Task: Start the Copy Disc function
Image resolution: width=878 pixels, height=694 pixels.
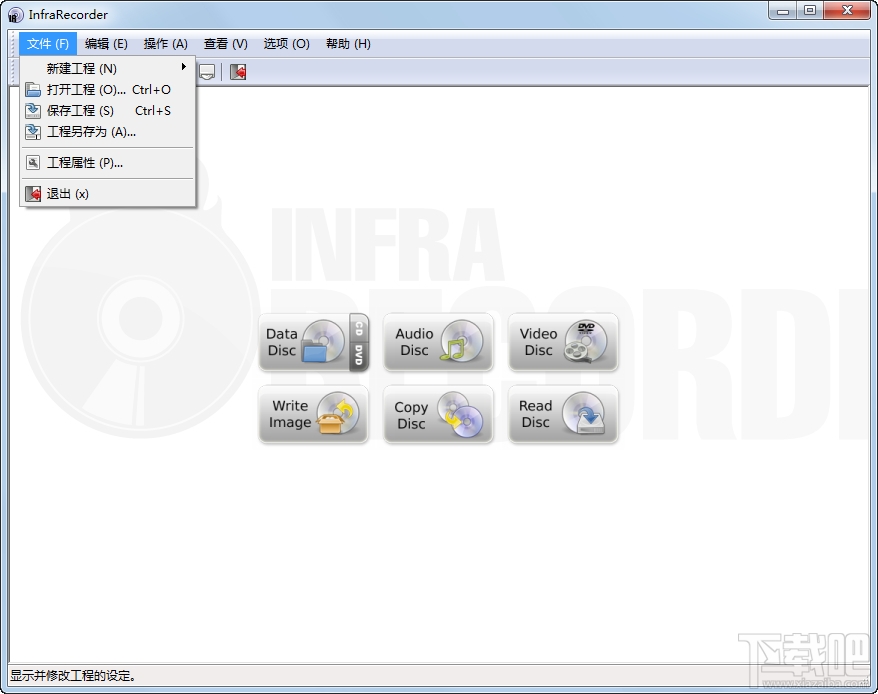Action: [438, 415]
